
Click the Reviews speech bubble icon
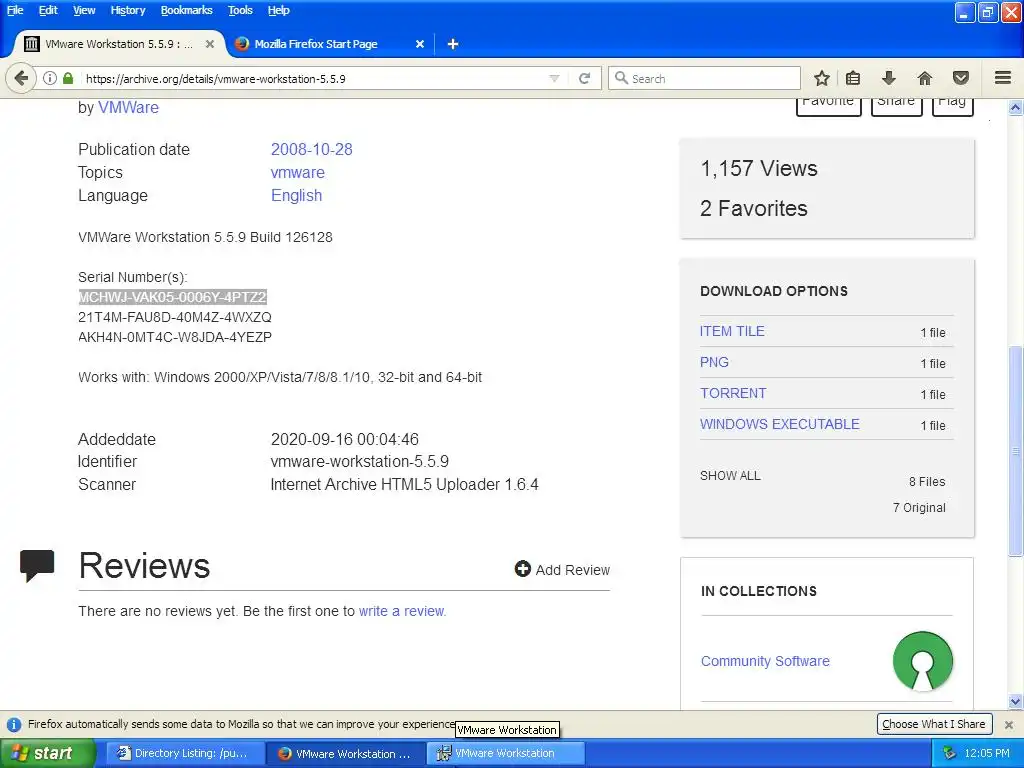pos(37,566)
